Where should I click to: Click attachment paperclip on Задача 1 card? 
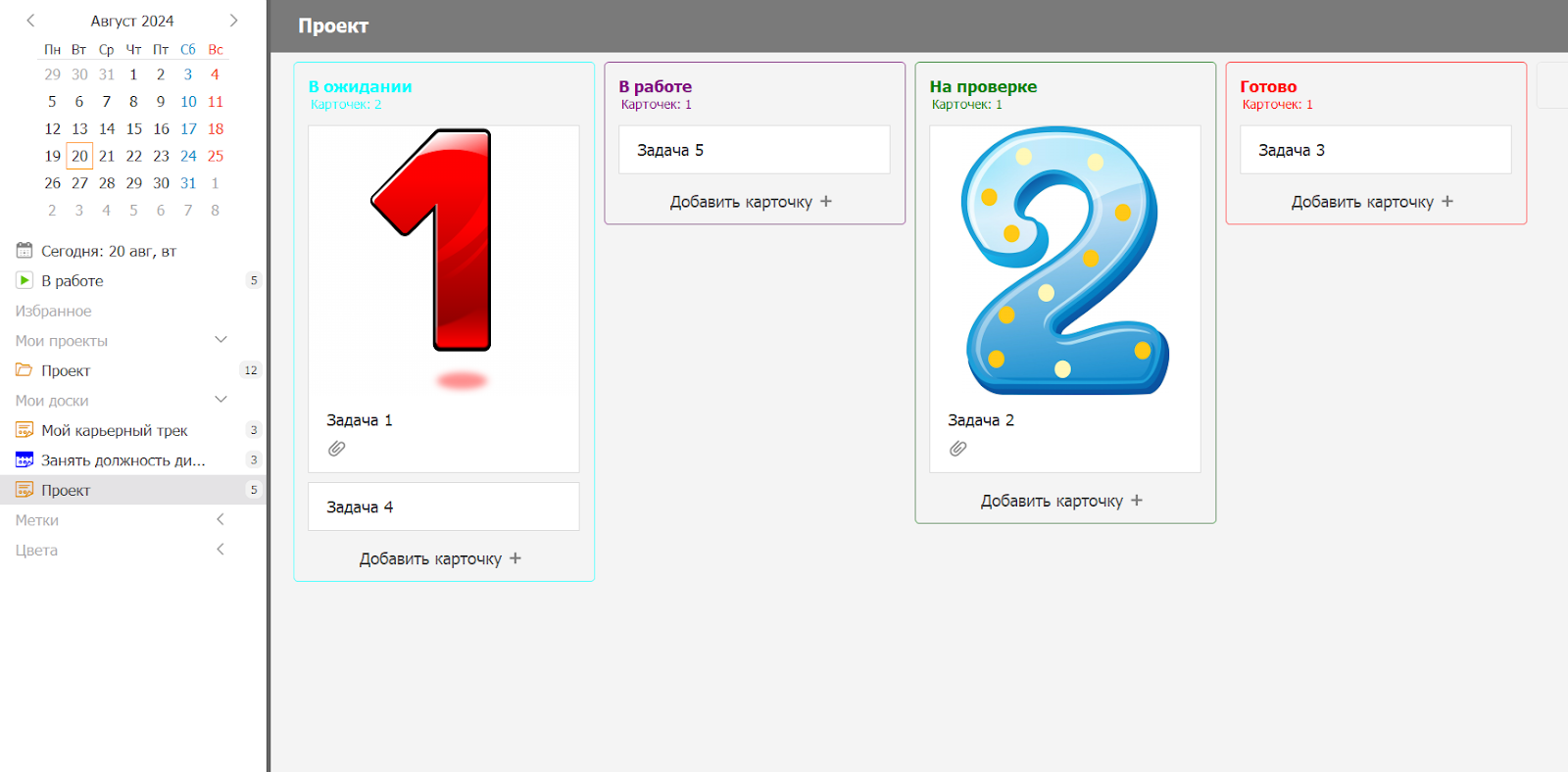[336, 449]
